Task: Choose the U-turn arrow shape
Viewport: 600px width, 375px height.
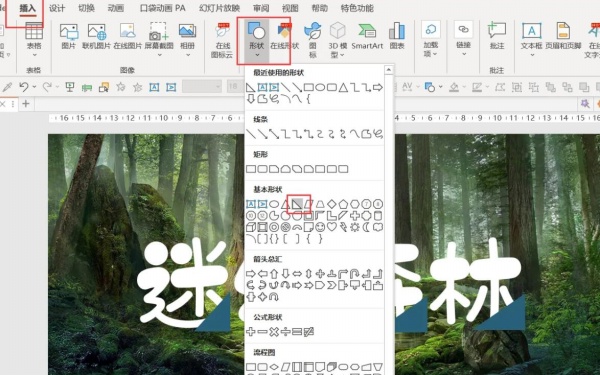Action: pyautogui.click(x=355, y=274)
